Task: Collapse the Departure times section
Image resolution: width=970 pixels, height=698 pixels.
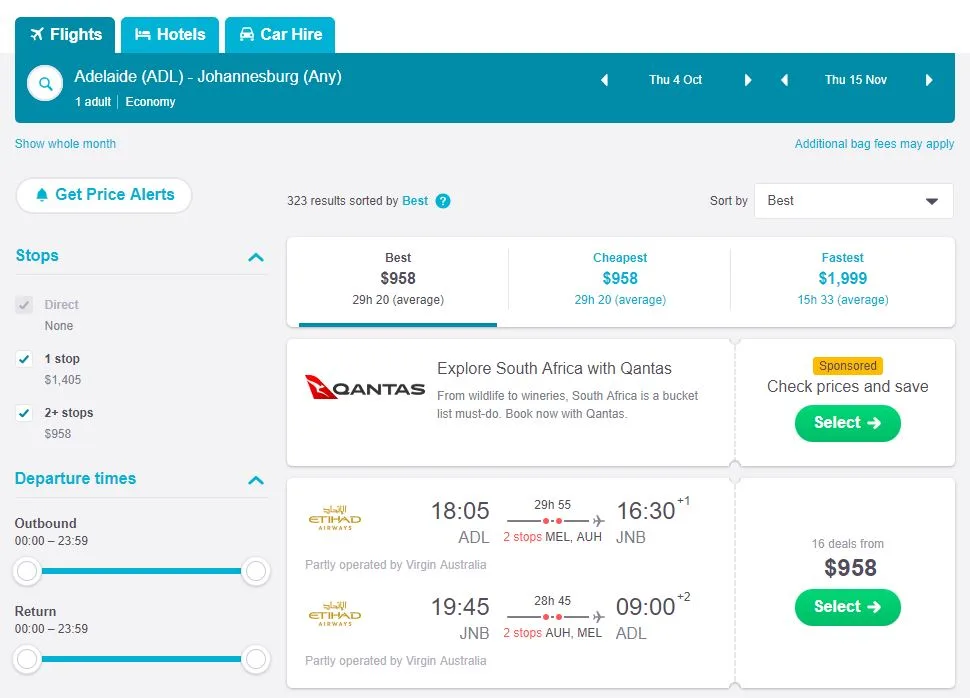Action: 256,480
